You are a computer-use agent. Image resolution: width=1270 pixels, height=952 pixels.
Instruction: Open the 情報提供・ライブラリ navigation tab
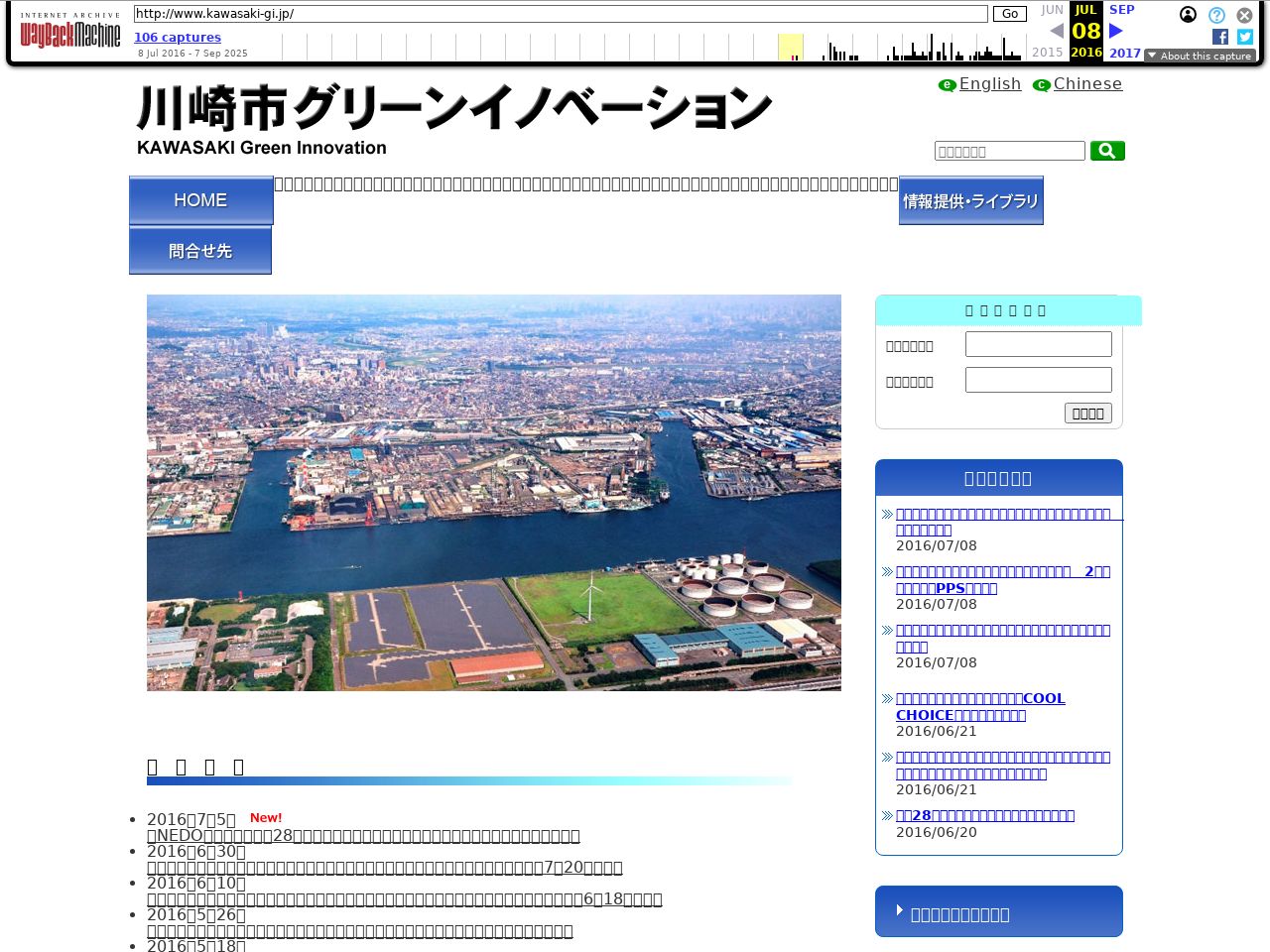970,201
